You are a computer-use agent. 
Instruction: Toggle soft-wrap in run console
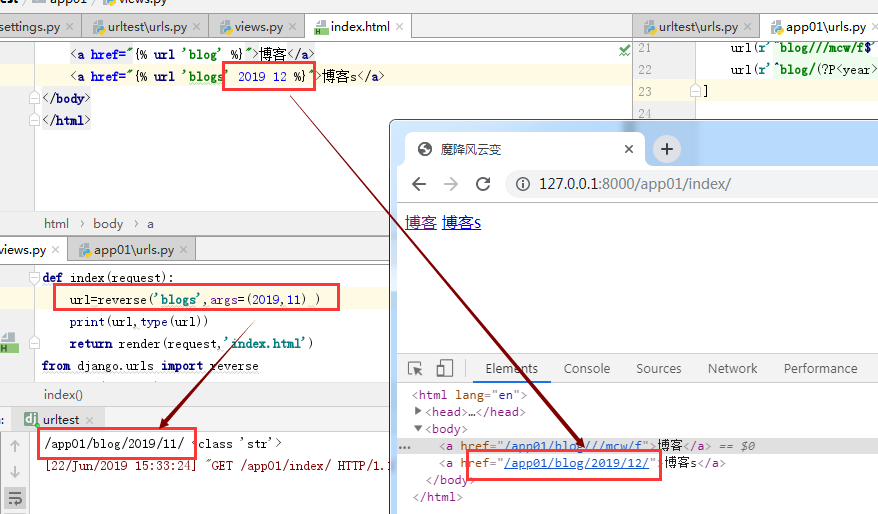[15, 497]
